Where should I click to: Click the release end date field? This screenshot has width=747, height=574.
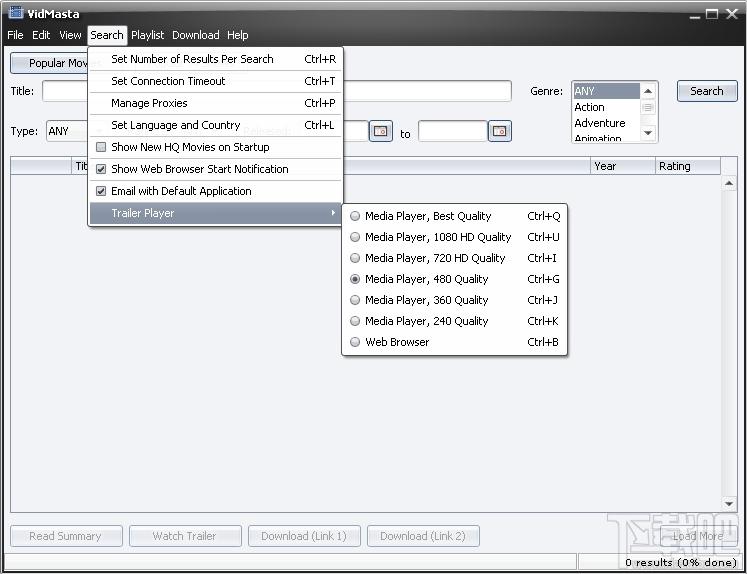pyautogui.click(x=453, y=131)
